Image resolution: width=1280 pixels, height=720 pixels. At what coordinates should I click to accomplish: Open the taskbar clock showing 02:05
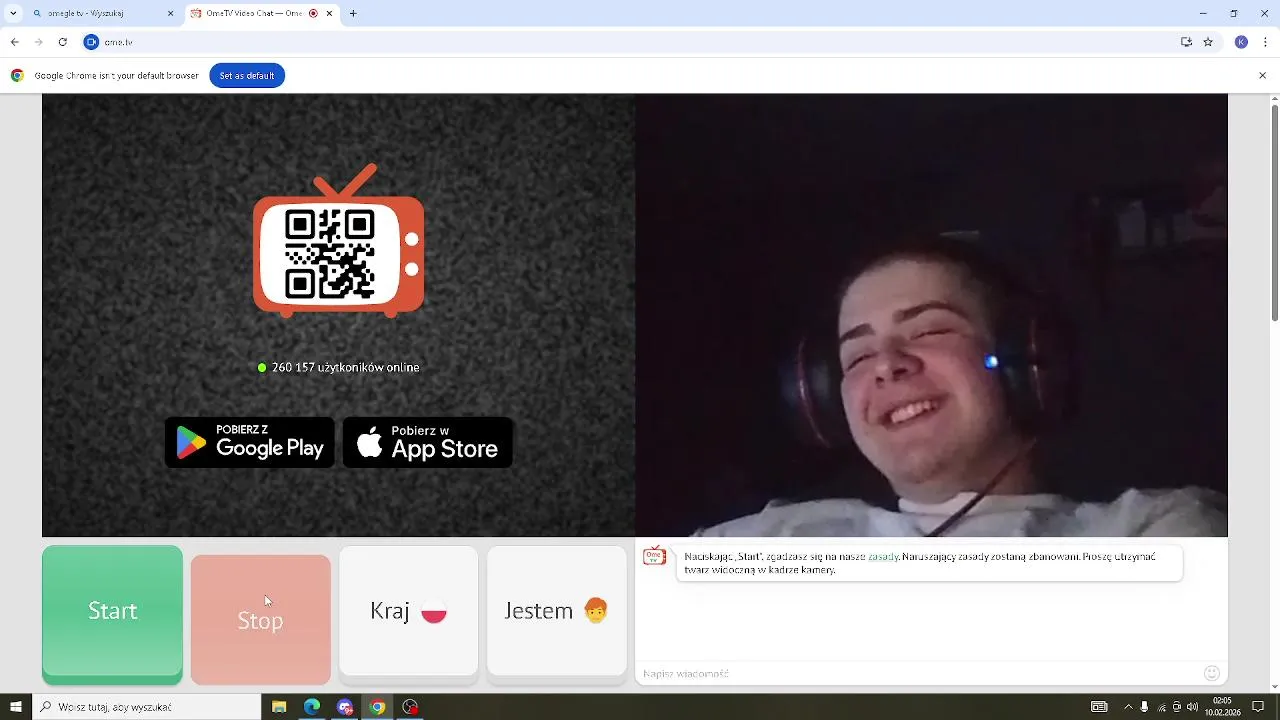(1222, 707)
